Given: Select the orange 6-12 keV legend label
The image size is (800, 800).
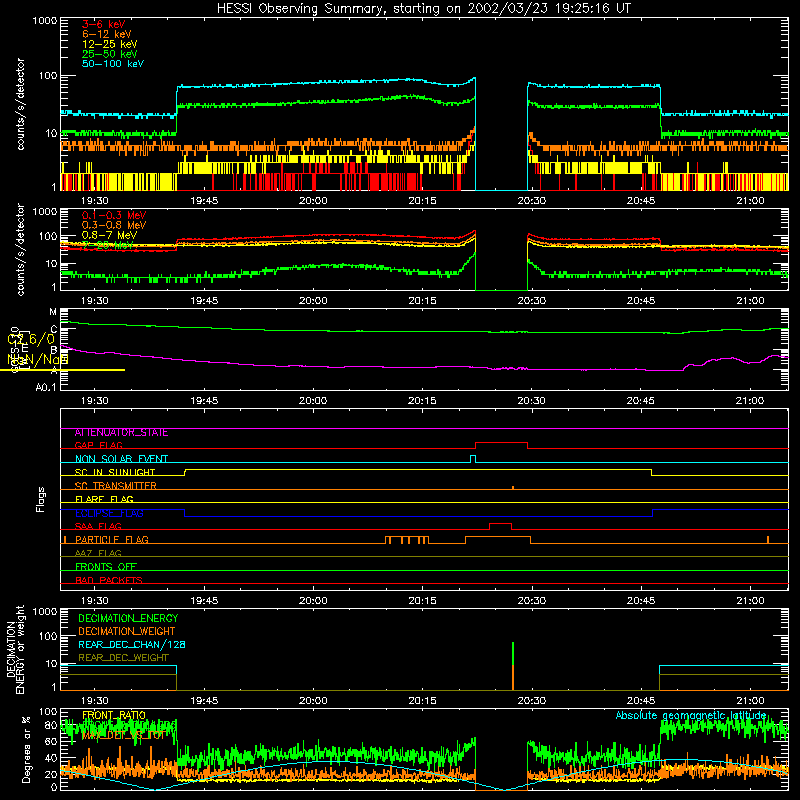Looking at the screenshot, I should (x=107, y=34).
